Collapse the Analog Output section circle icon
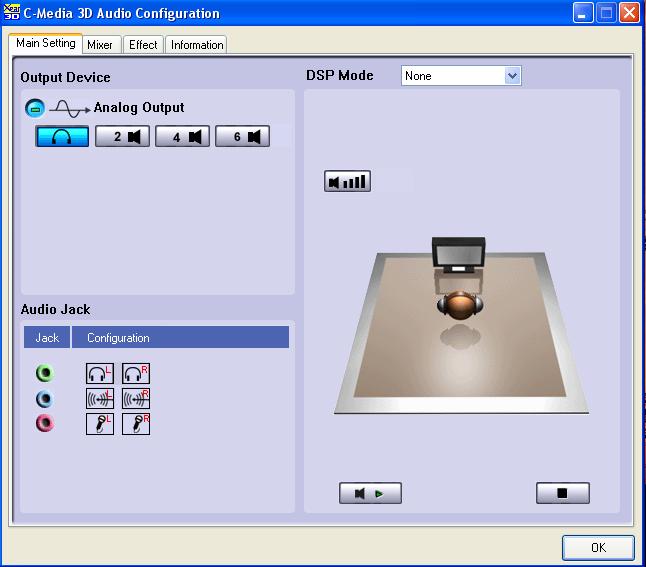 [x=35, y=108]
